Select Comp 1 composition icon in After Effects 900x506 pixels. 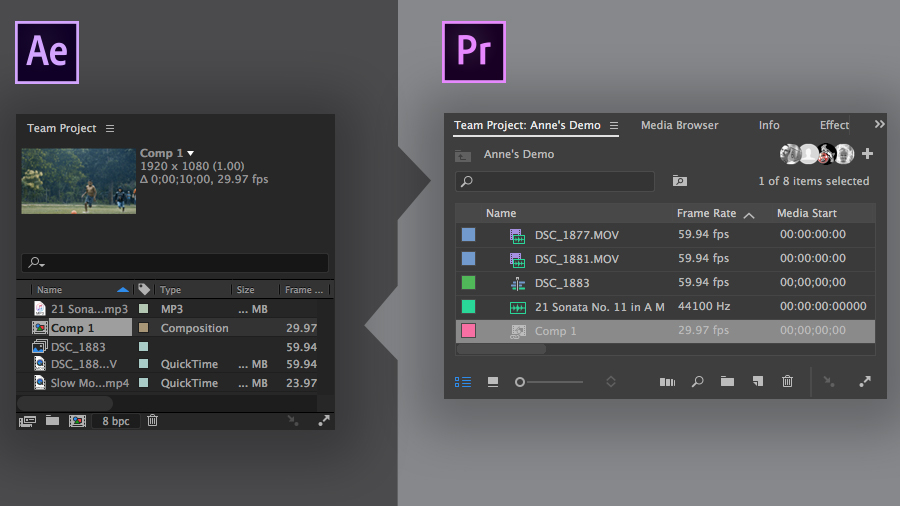tap(40, 328)
